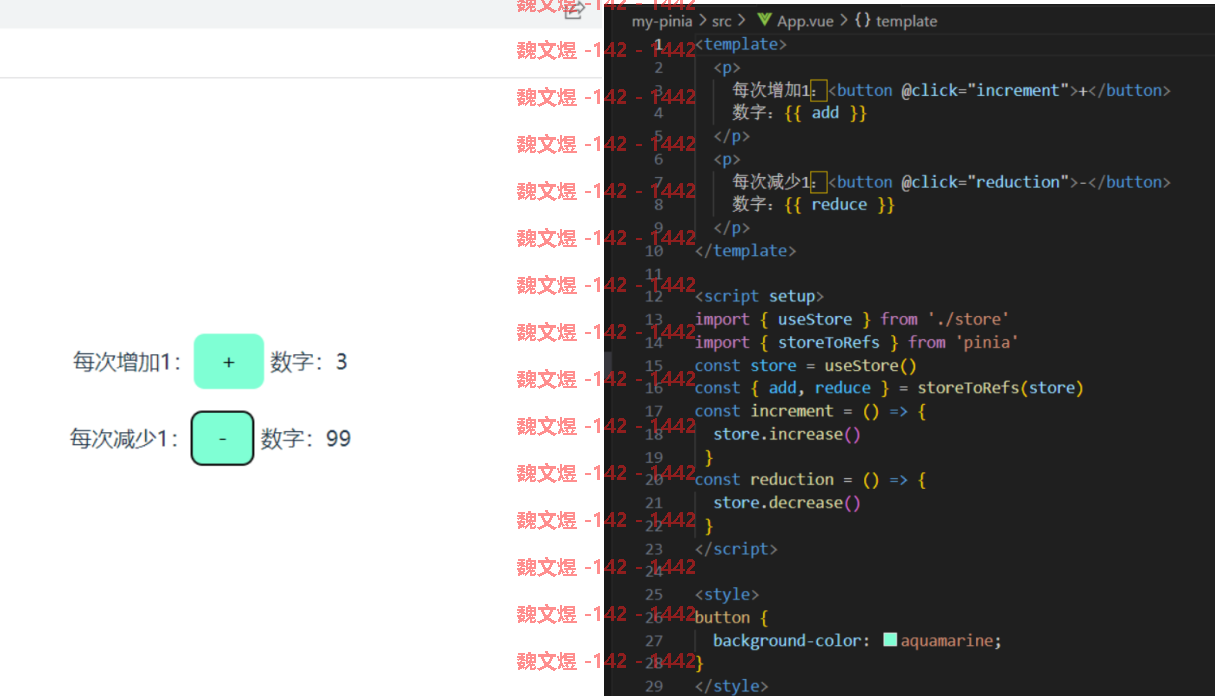Click the share icon in the browser toolbar

[x=574, y=11]
